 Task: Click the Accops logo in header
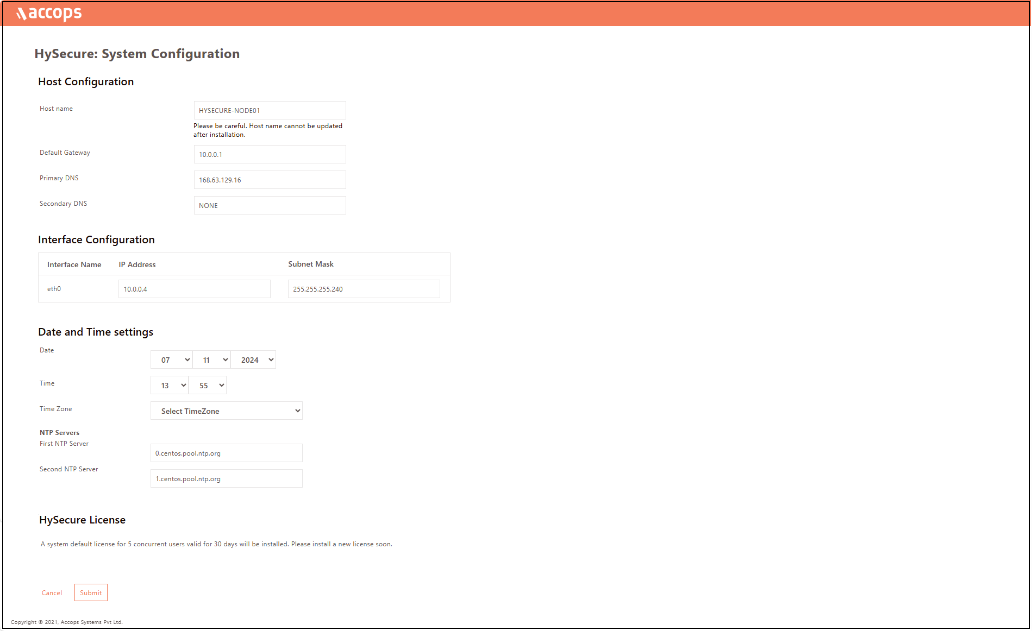click(x=49, y=13)
